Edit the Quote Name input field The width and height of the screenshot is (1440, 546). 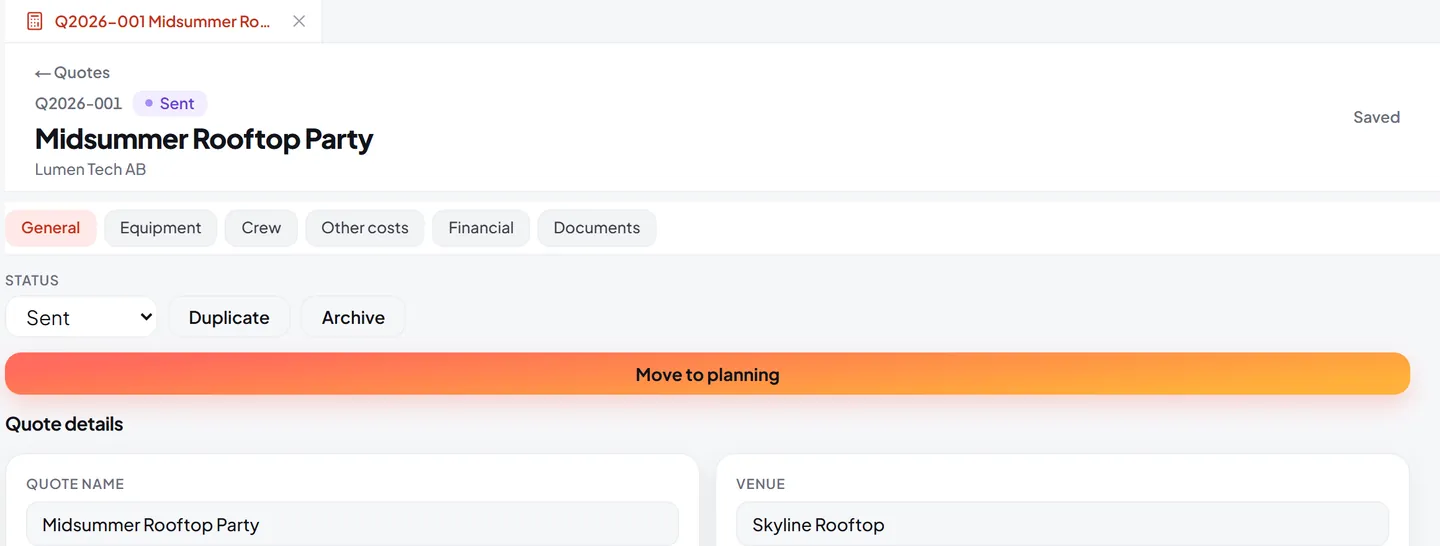click(353, 524)
